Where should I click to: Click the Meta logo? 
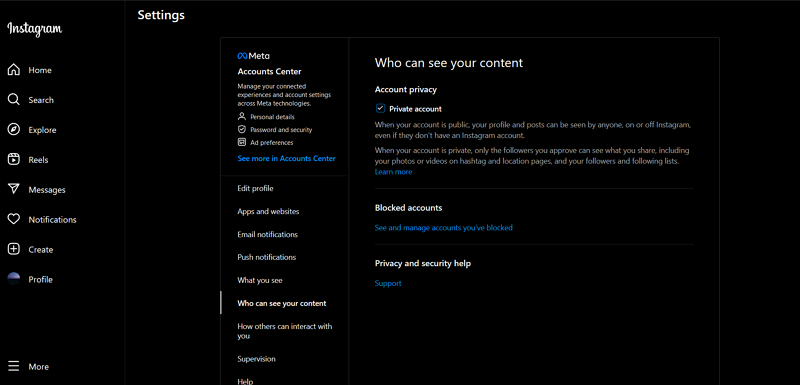click(x=254, y=56)
